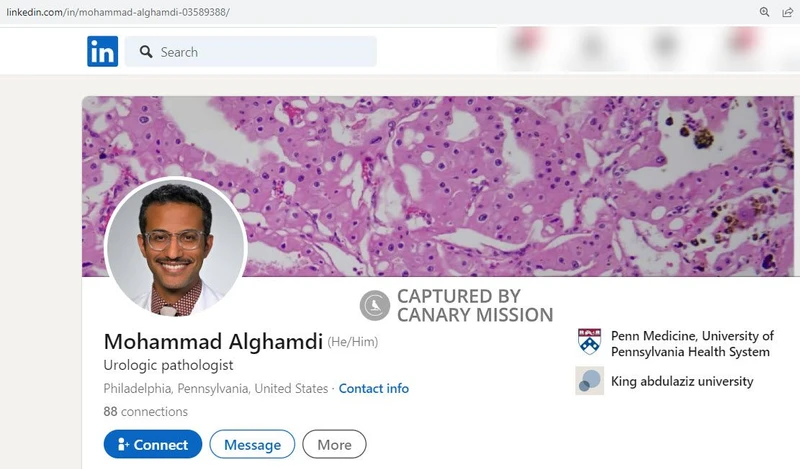Image resolution: width=800 pixels, height=469 pixels.
Task: Open Mohammad Alghamdi's profile photo
Action: click(x=176, y=248)
